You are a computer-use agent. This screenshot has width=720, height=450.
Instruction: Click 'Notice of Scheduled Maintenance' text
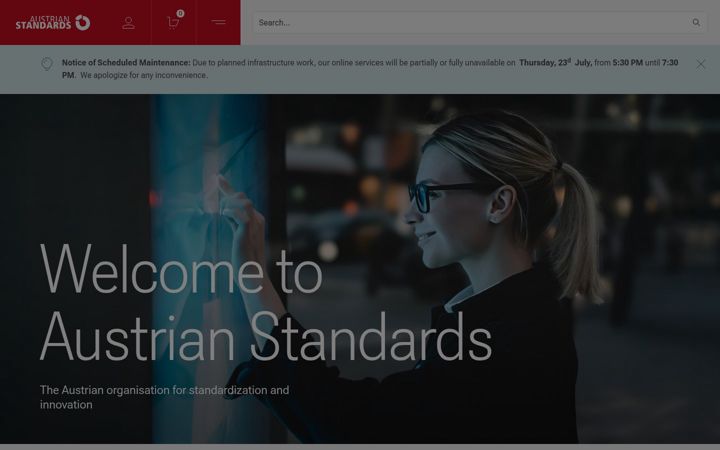coord(126,62)
